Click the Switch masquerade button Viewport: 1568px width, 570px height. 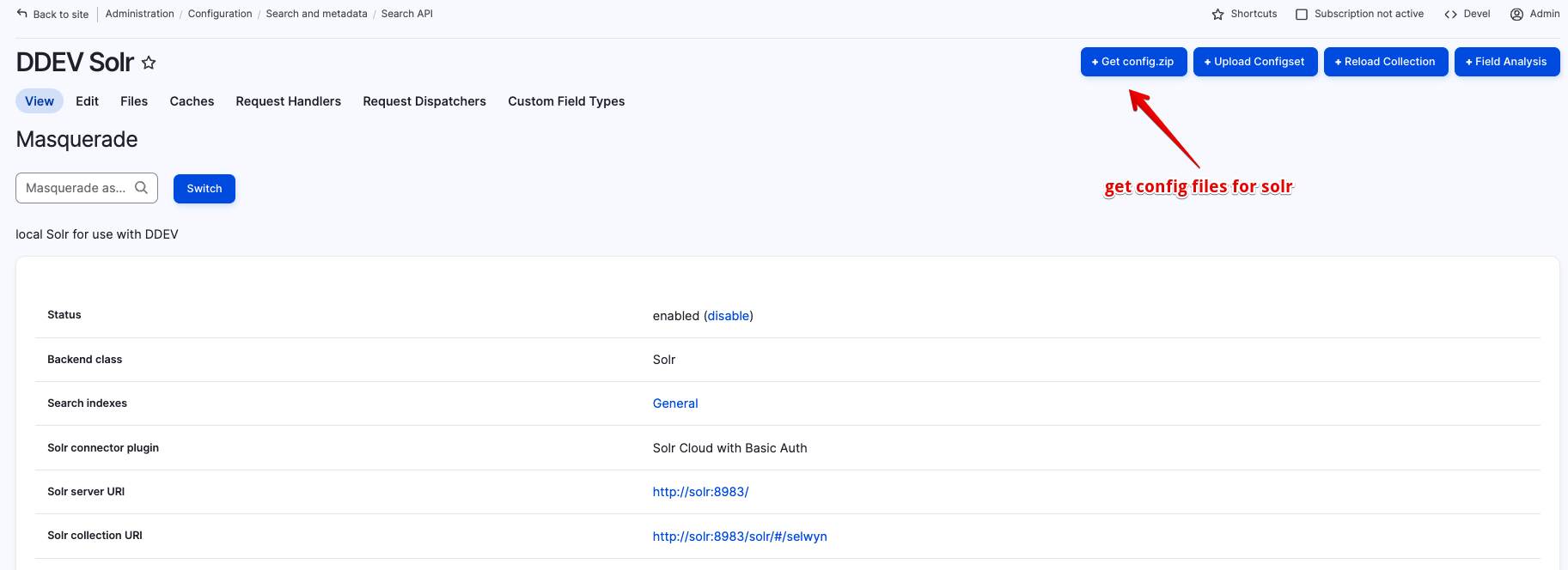tap(204, 189)
